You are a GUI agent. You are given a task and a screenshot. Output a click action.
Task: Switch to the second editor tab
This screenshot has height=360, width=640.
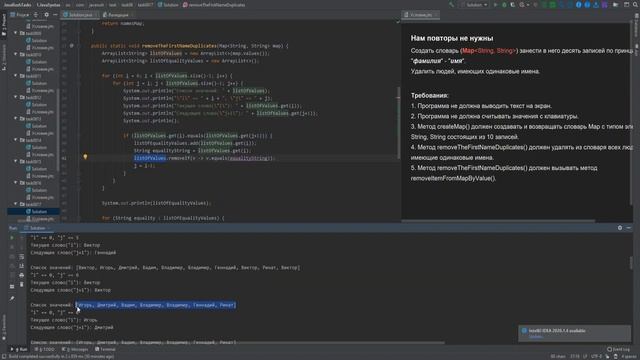pyautogui.click(x=117, y=15)
